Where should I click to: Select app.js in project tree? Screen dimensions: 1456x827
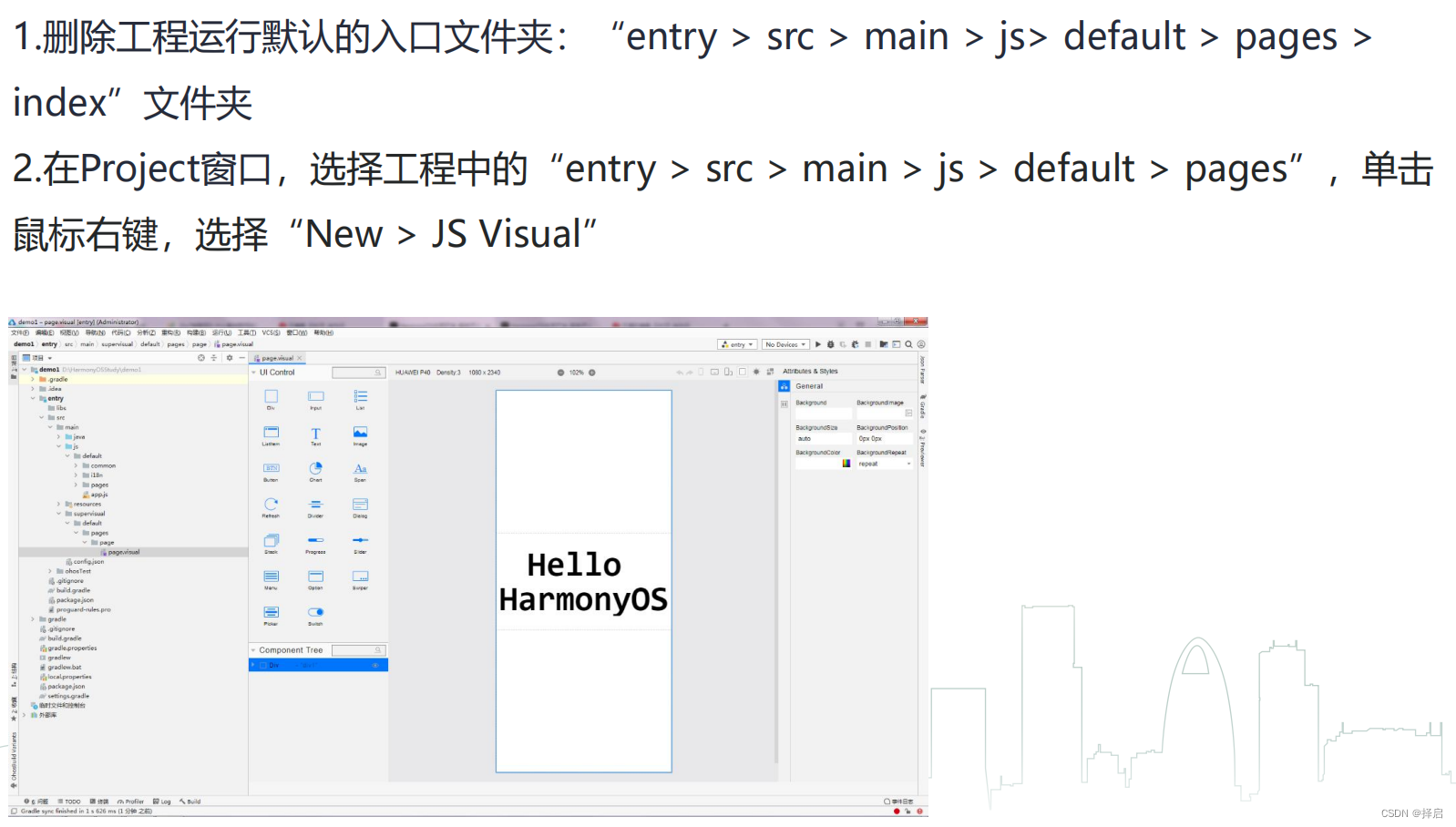[x=96, y=495]
